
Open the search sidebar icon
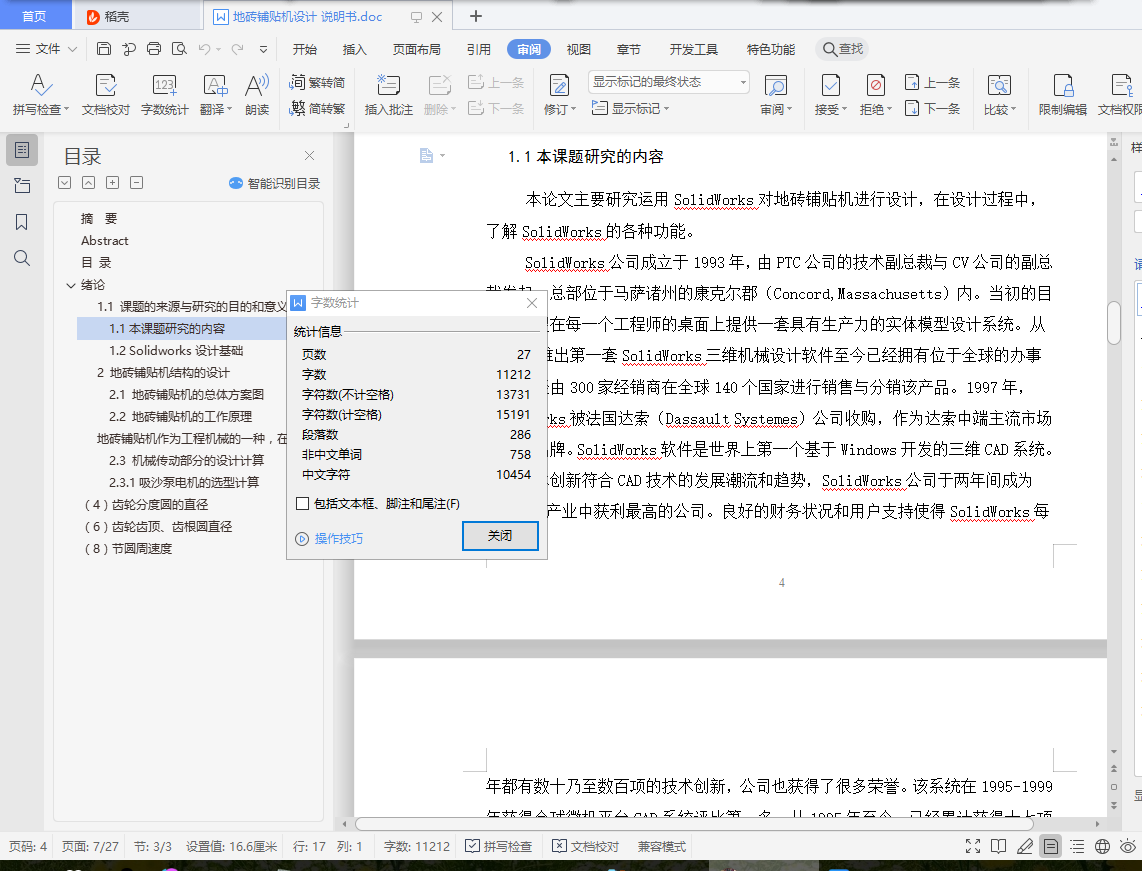[x=22, y=258]
